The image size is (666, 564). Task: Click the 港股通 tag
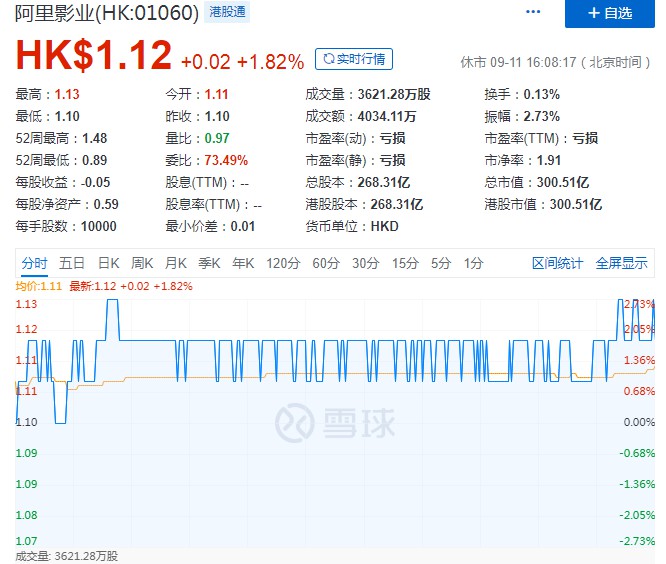[x=227, y=12]
